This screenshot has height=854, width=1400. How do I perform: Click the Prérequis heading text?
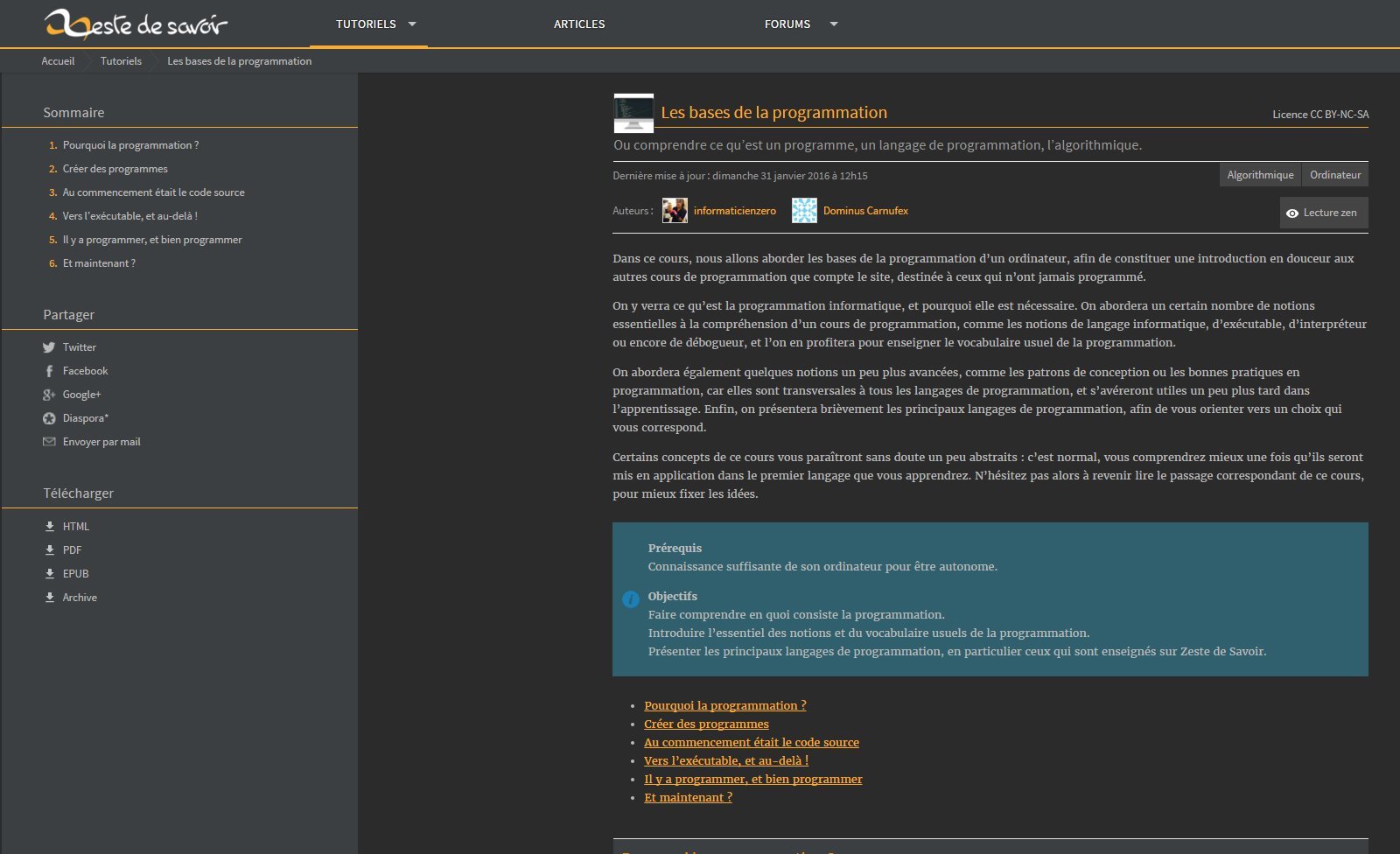[x=675, y=548]
